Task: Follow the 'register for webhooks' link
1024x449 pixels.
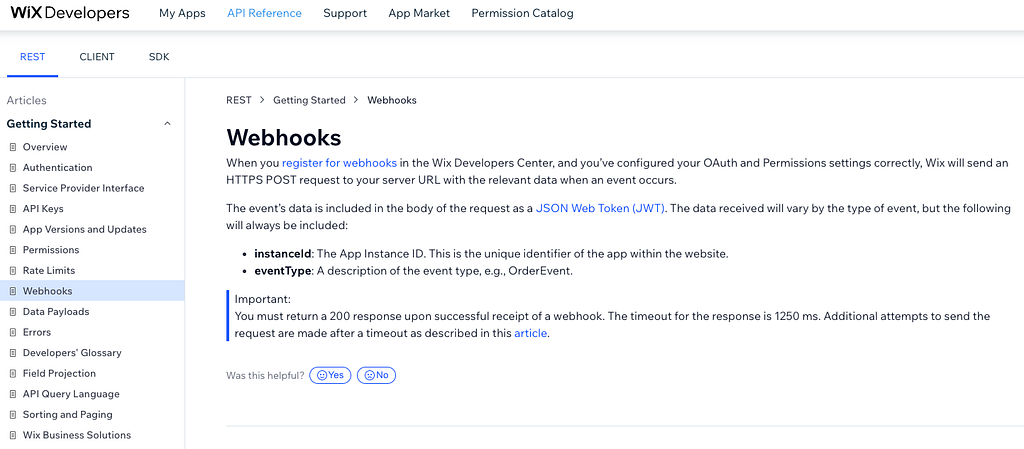Action: (340, 163)
